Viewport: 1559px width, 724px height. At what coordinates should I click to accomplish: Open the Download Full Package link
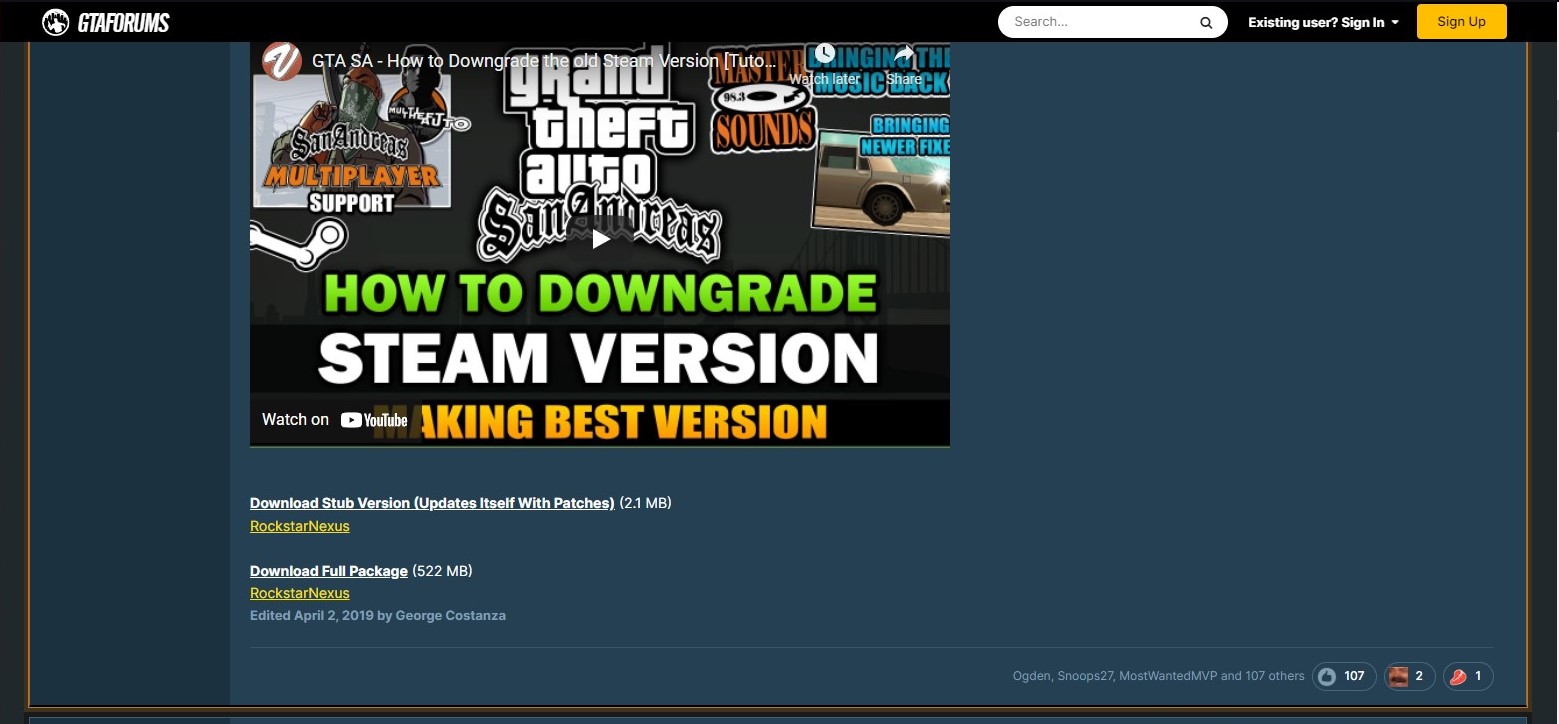point(329,571)
